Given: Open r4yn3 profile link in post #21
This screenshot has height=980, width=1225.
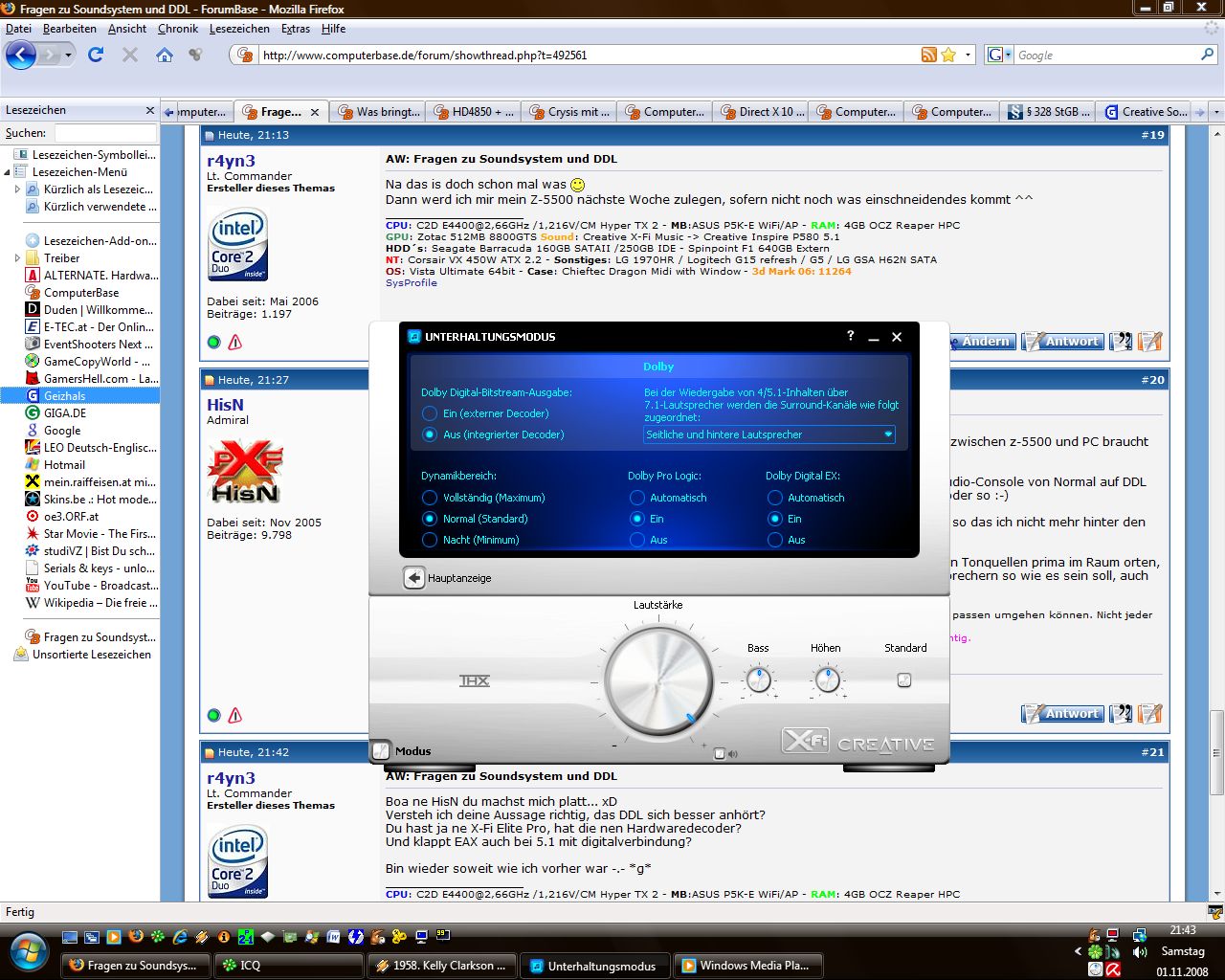Looking at the screenshot, I should (231, 778).
